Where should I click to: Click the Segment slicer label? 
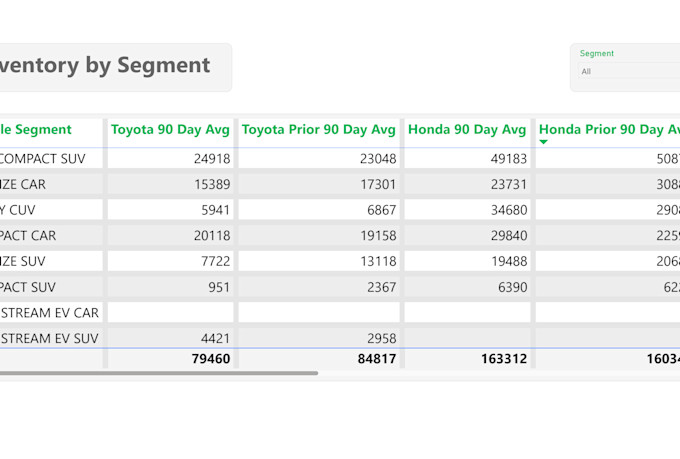(x=597, y=53)
